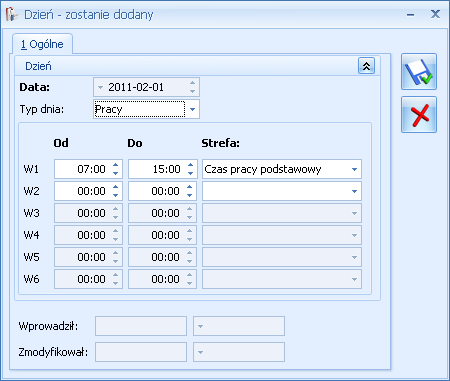This screenshot has height=381, width=450.
Task: Close the Dzień window
Action: (x=435, y=14)
